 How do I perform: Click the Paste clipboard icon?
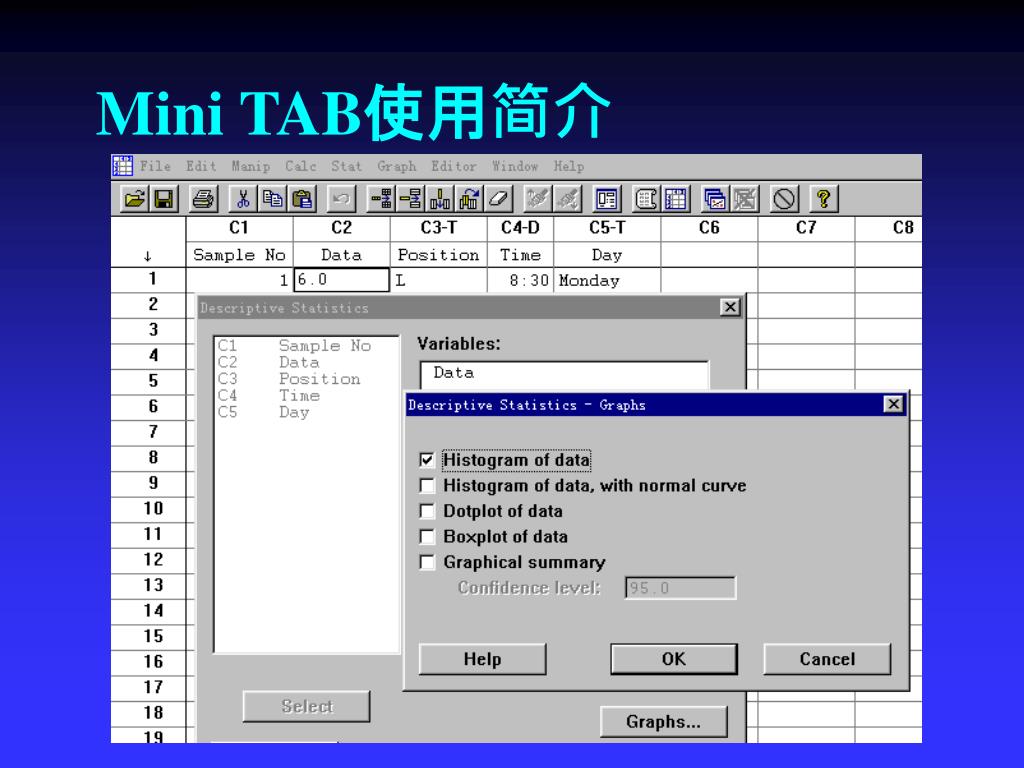pos(302,199)
